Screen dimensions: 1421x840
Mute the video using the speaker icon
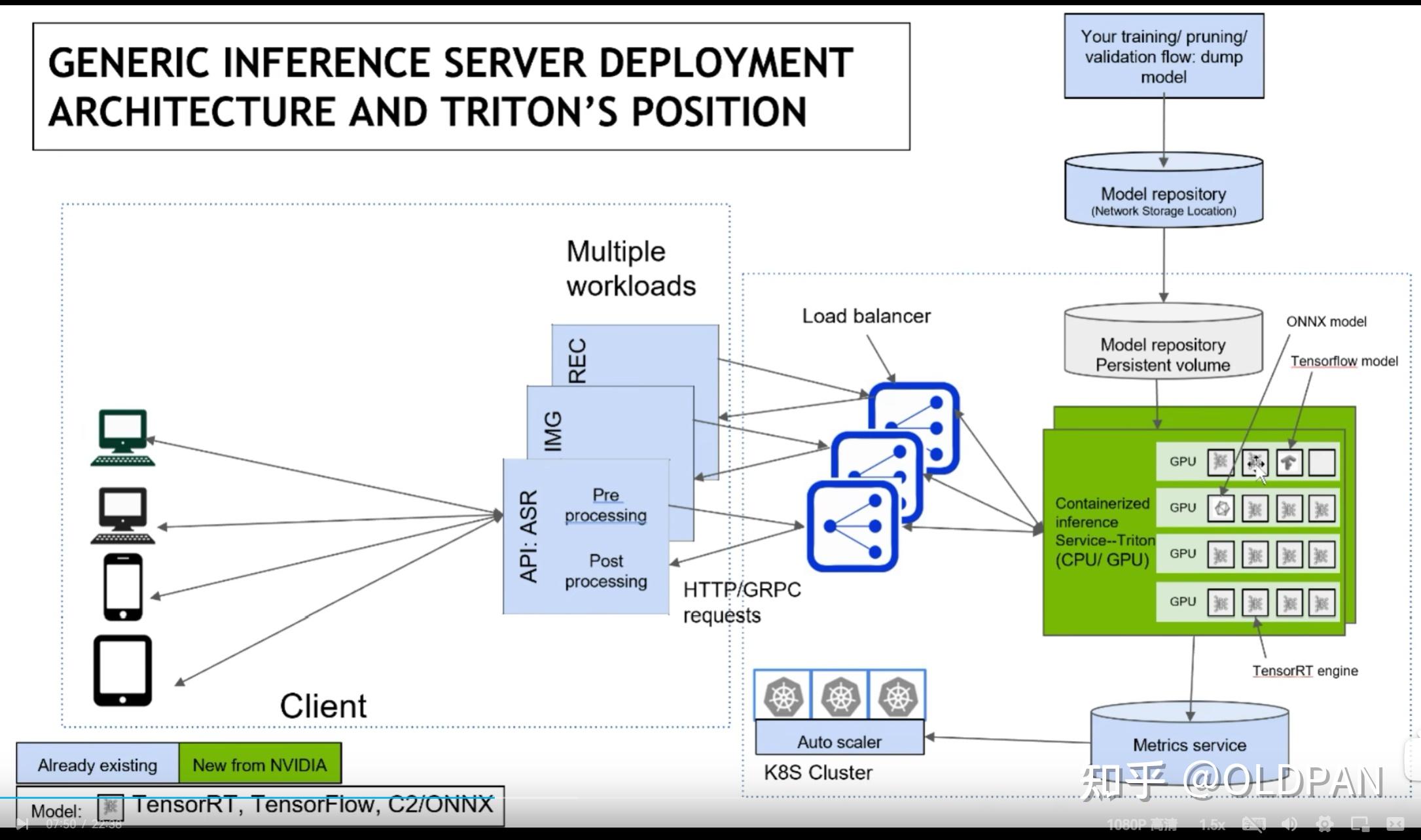pyautogui.click(x=1288, y=824)
